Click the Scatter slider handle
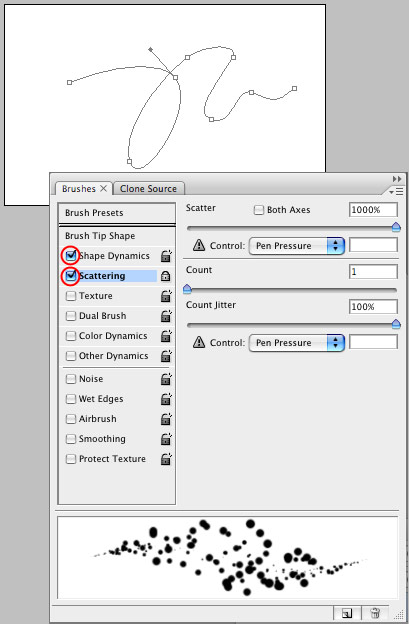Screen dimensions: 409x624 coord(396,227)
